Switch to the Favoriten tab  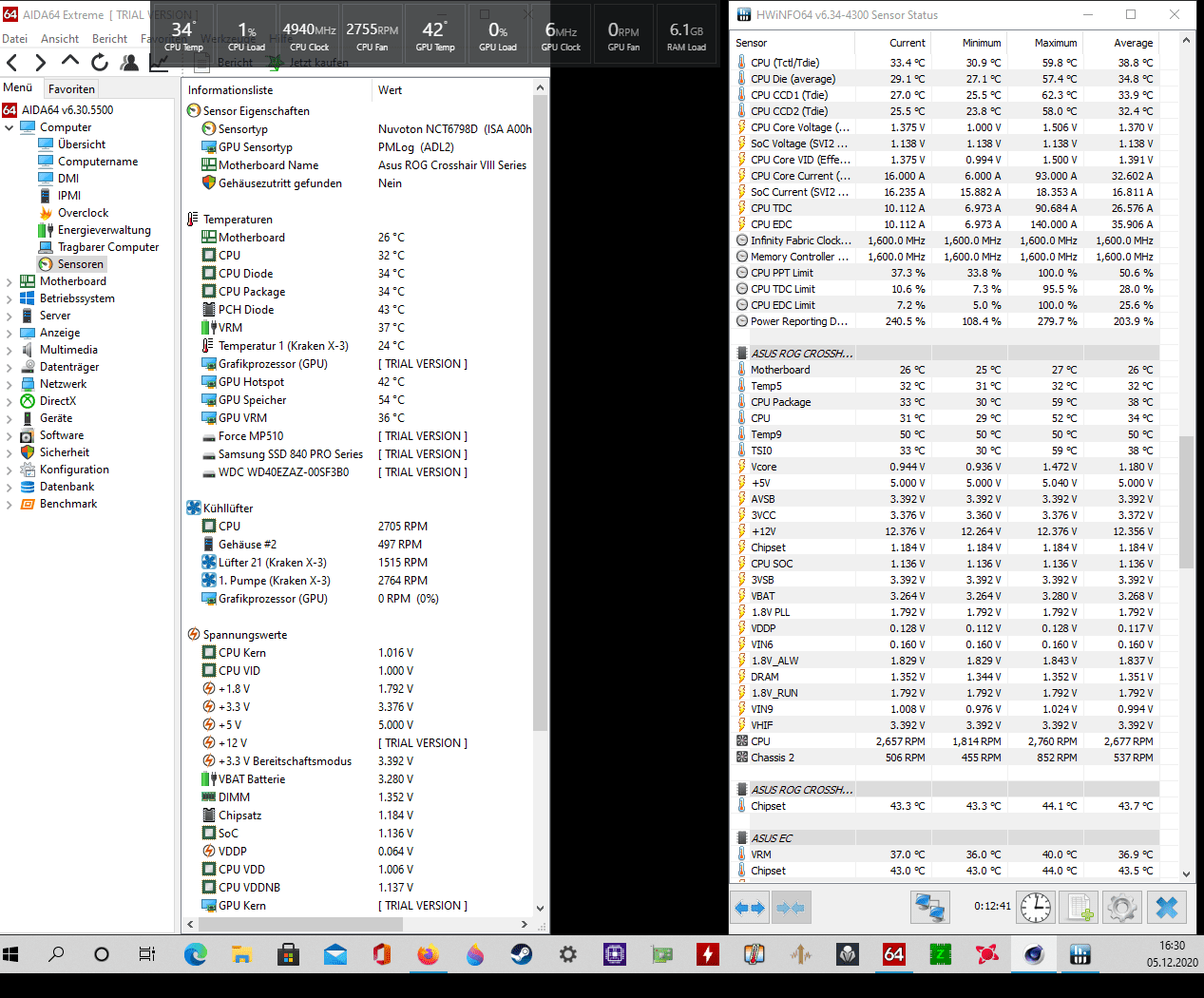71,88
